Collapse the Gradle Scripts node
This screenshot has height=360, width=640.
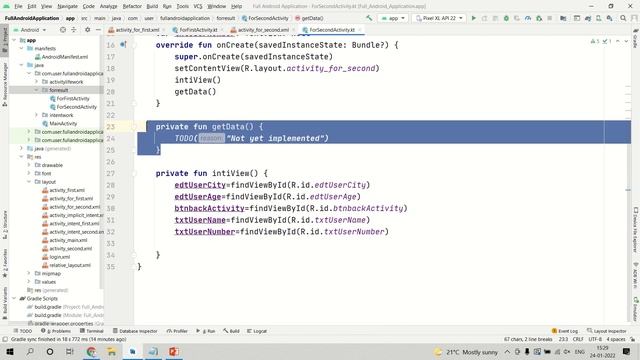(x=14, y=298)
